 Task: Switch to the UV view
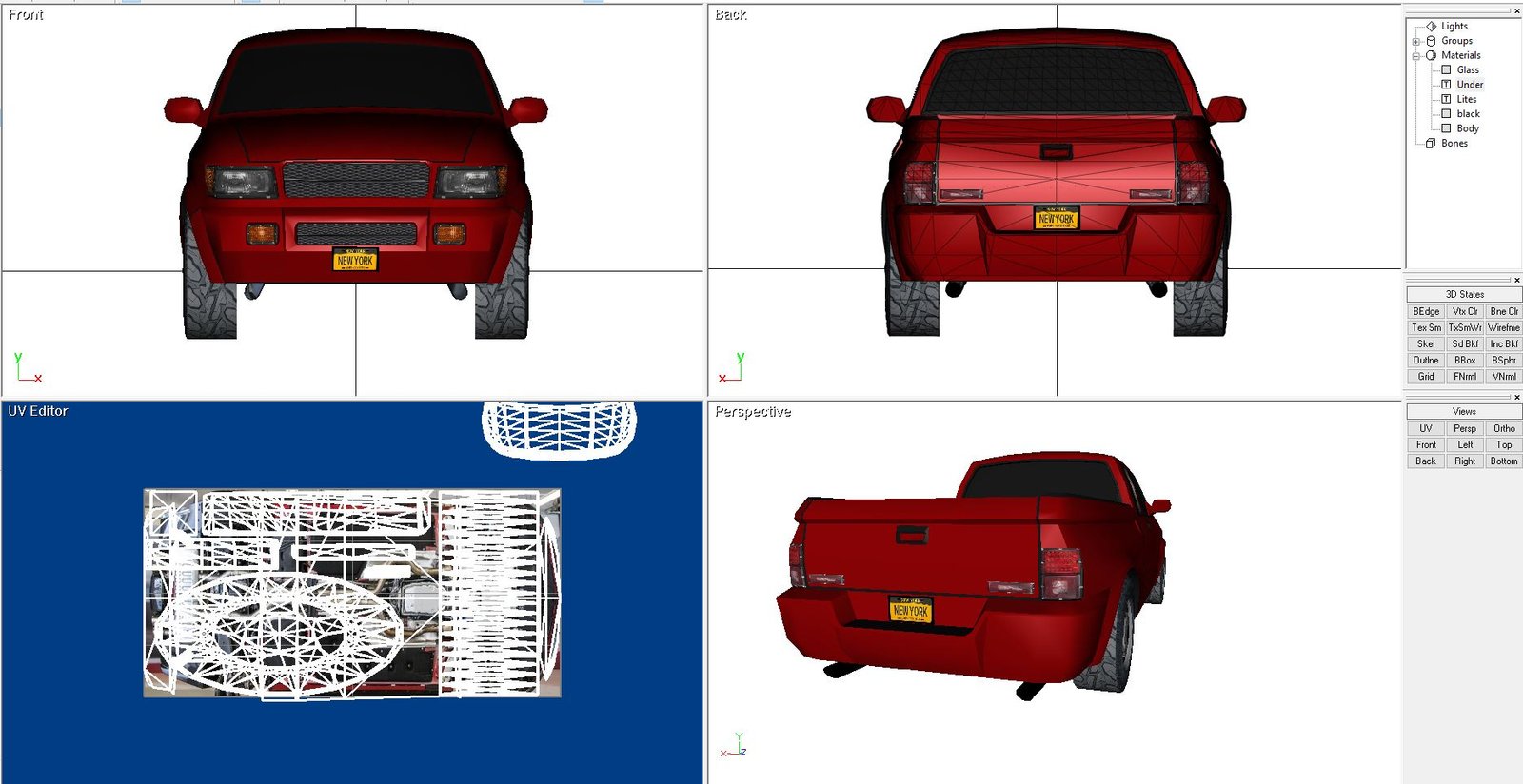click(x=1426, y=429)
